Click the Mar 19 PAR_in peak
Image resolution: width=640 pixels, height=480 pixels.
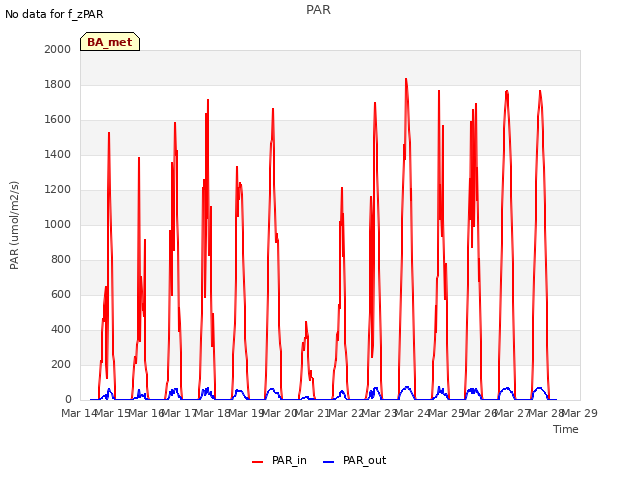click(273, 109)
